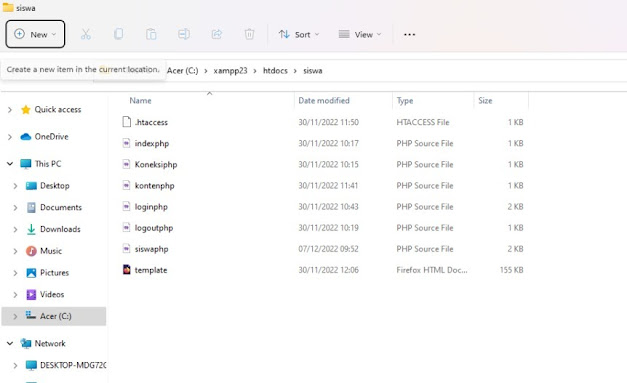Viewport: 627px width, 383px height.
Task: Click the .htaccess file name
Action: click(x=151, y=122)
